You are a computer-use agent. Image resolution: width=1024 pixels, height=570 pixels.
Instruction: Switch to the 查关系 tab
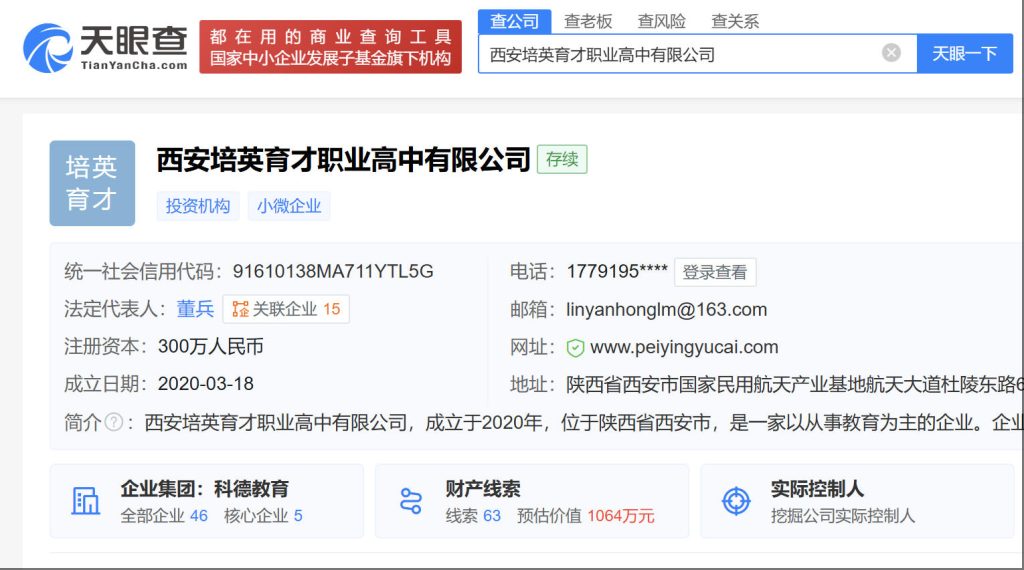[735, 22]
